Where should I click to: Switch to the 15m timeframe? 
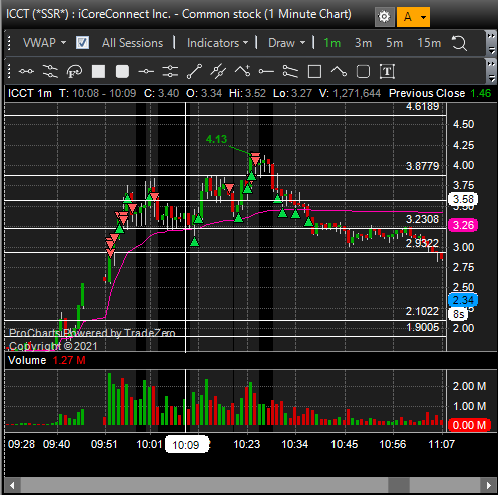pos(429,43)
